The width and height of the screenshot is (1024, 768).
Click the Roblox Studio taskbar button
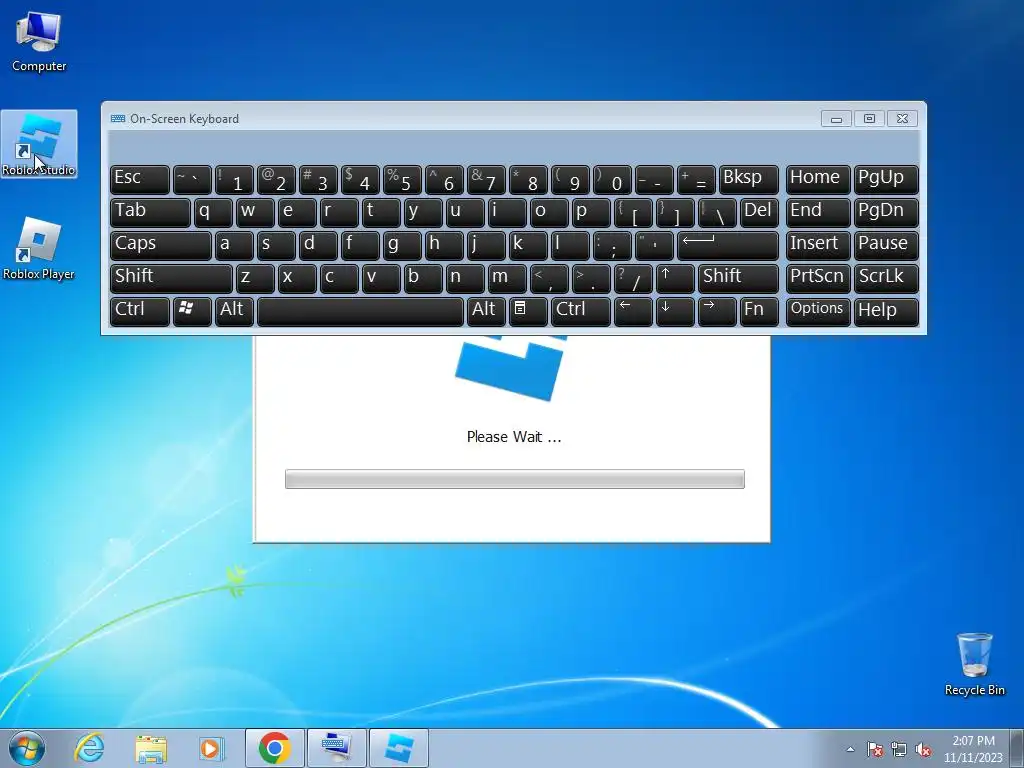[x=398, y=748]
